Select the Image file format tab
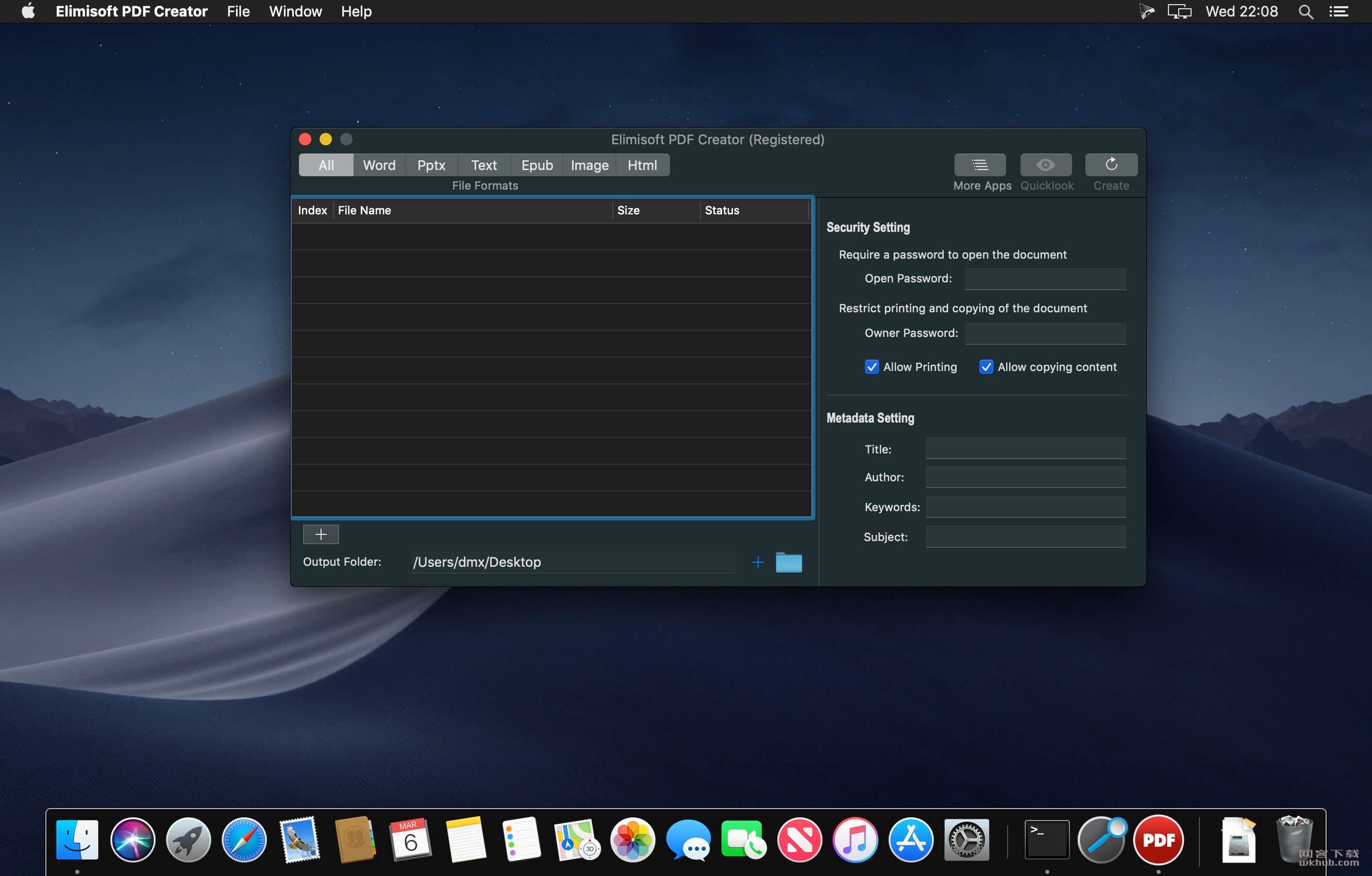 click(x=590, y=165)
